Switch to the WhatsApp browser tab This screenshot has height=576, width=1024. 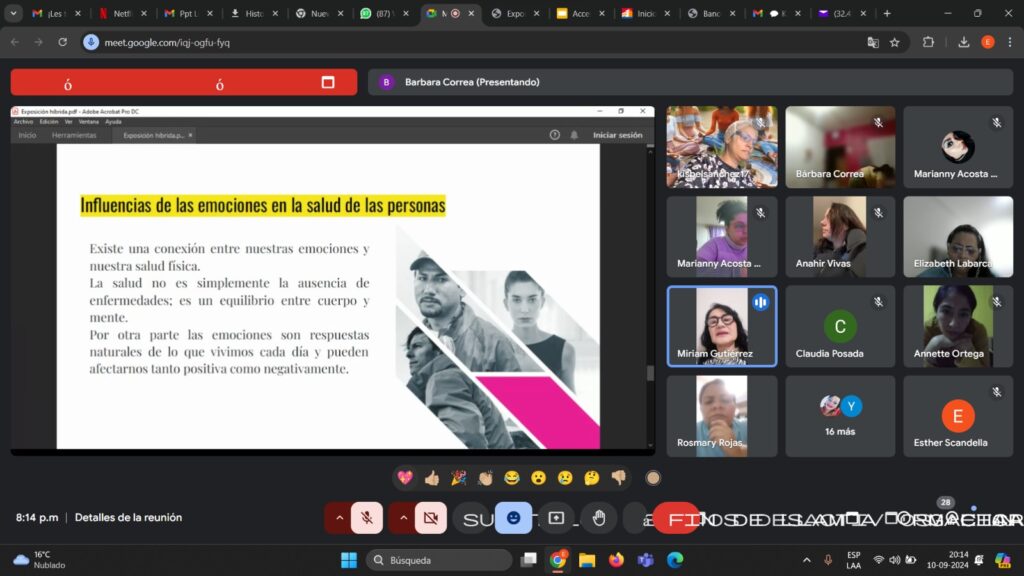(380, 14)
